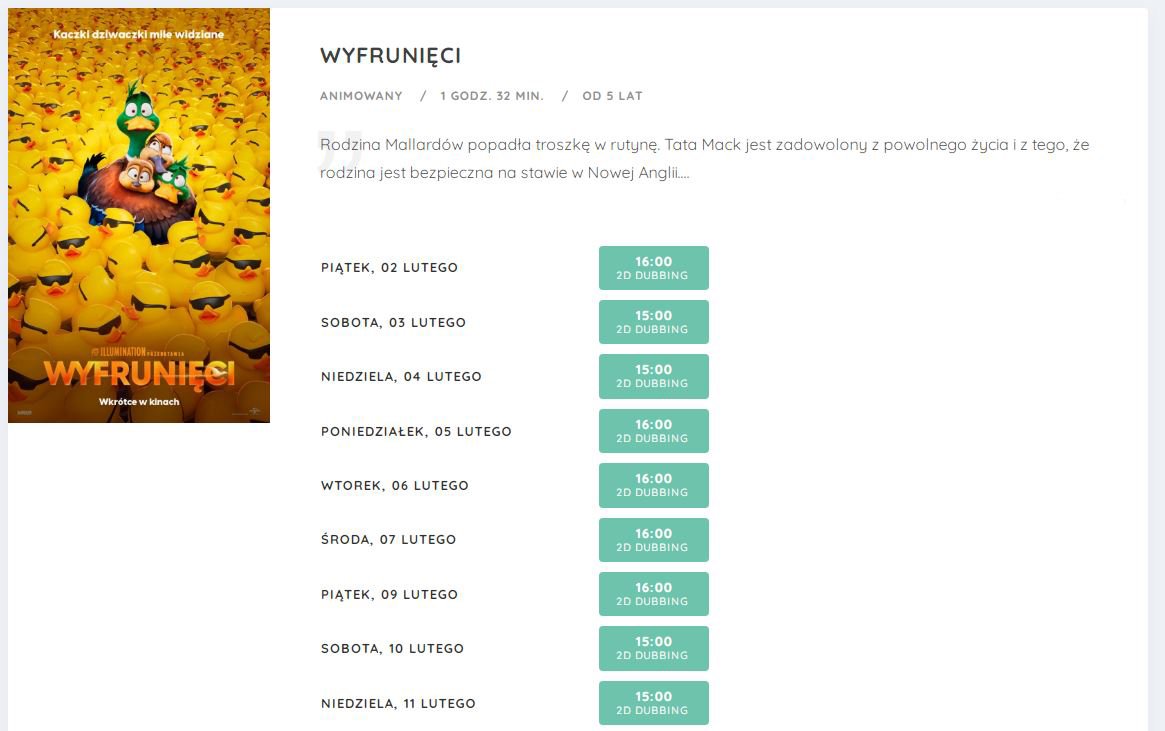This screenshot has height=731, width=1165.
Task: Select the 16:00 showing on Piątek, 02 lutego
Action: 654,268
